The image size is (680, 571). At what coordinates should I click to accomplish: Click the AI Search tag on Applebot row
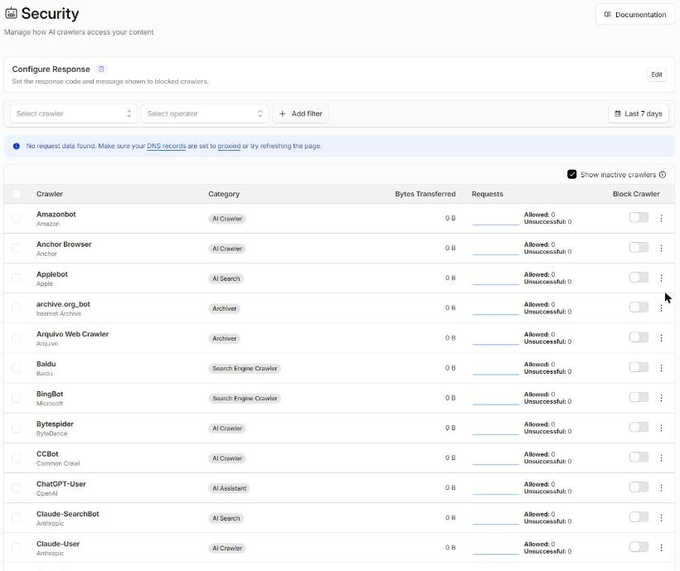click(226, 278)
